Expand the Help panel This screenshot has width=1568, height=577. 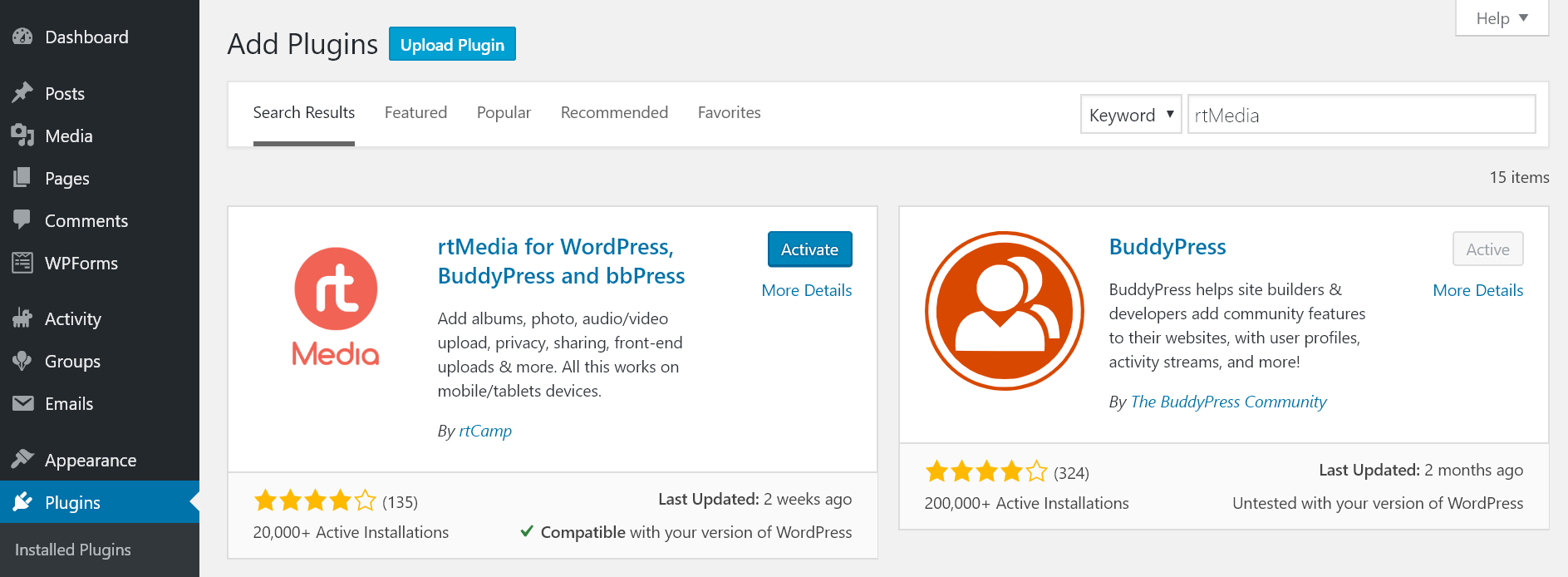pos(1502,18)
